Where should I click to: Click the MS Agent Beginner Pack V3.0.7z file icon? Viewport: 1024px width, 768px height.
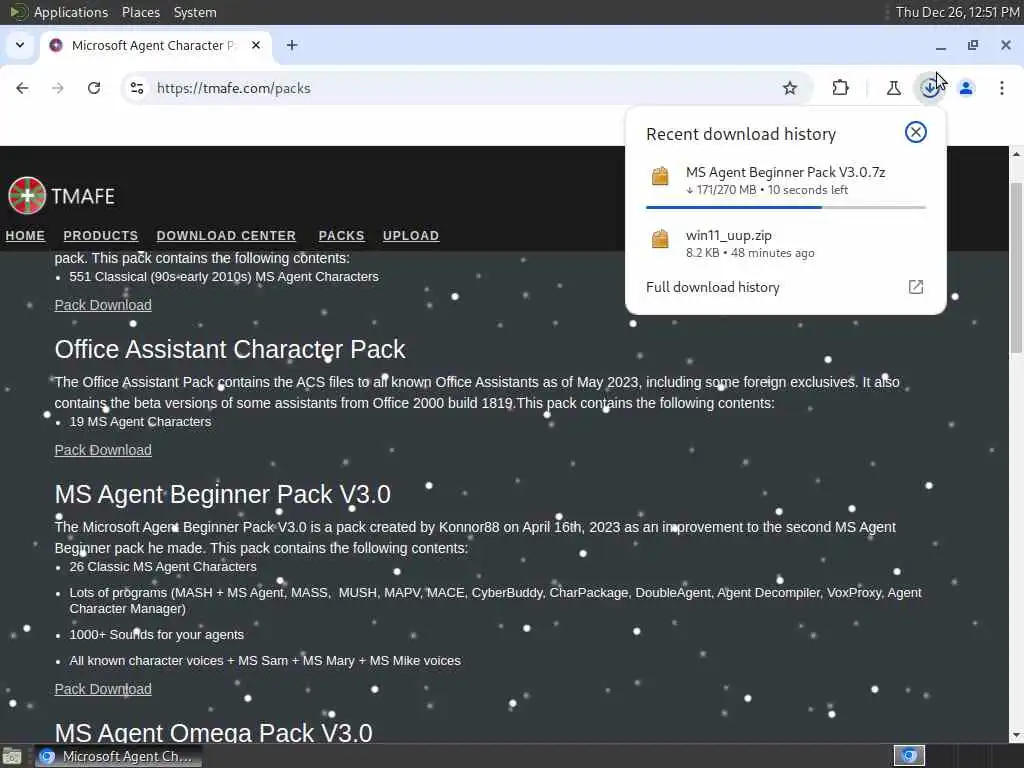(x=660, y=176)
